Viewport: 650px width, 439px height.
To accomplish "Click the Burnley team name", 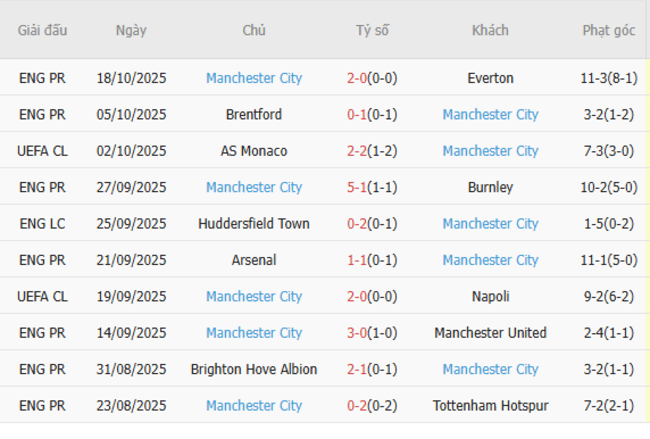I will coord(490,187).
